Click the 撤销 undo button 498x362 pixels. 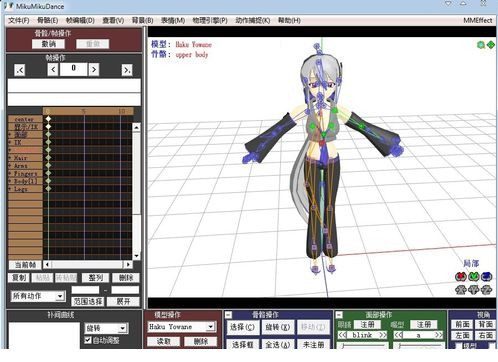(x=49, y=44)
